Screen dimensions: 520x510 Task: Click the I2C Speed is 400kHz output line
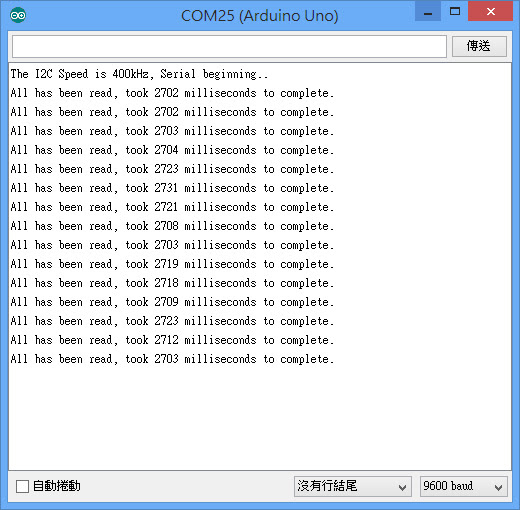point(139,74)
